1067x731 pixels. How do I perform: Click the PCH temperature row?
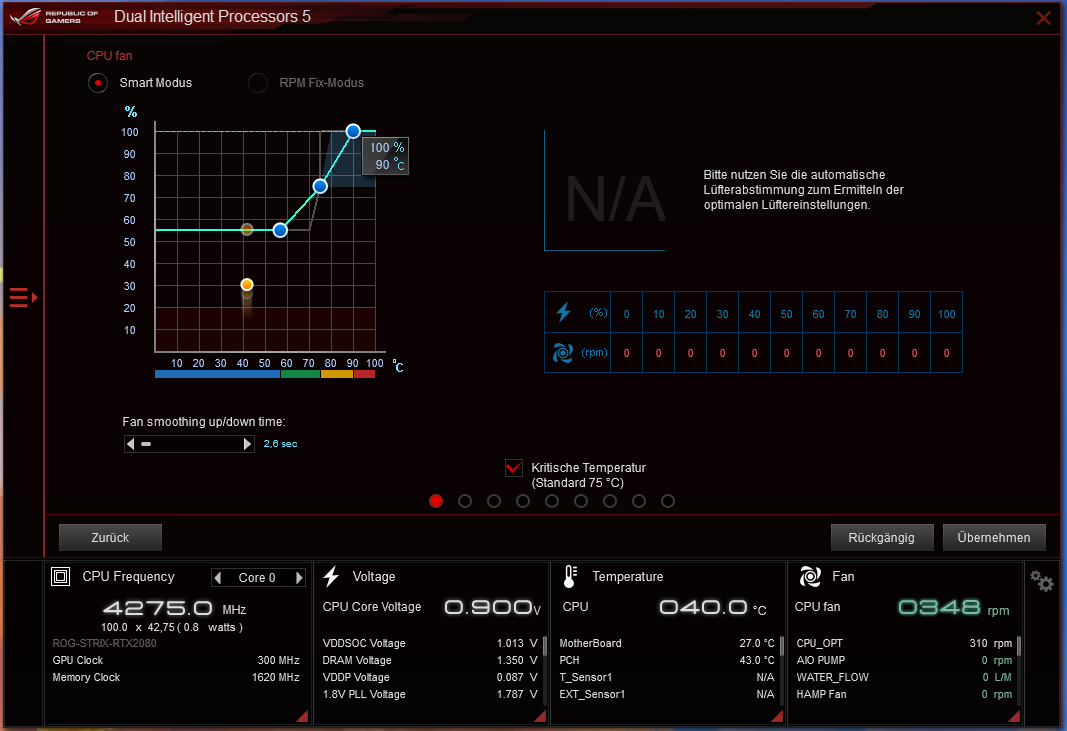(x=667, y=660)
